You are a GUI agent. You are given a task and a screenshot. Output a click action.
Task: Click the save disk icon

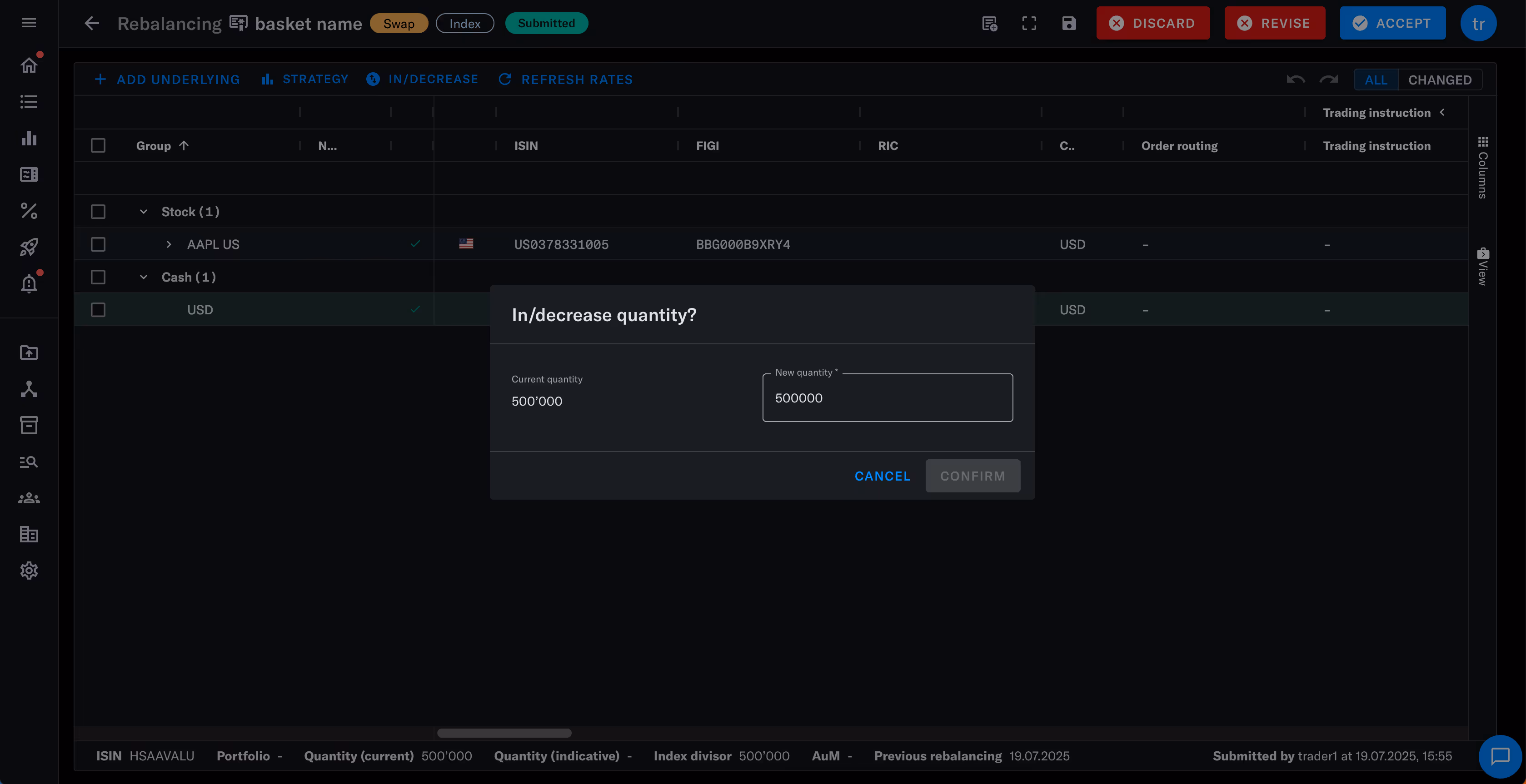[1069, 24]
